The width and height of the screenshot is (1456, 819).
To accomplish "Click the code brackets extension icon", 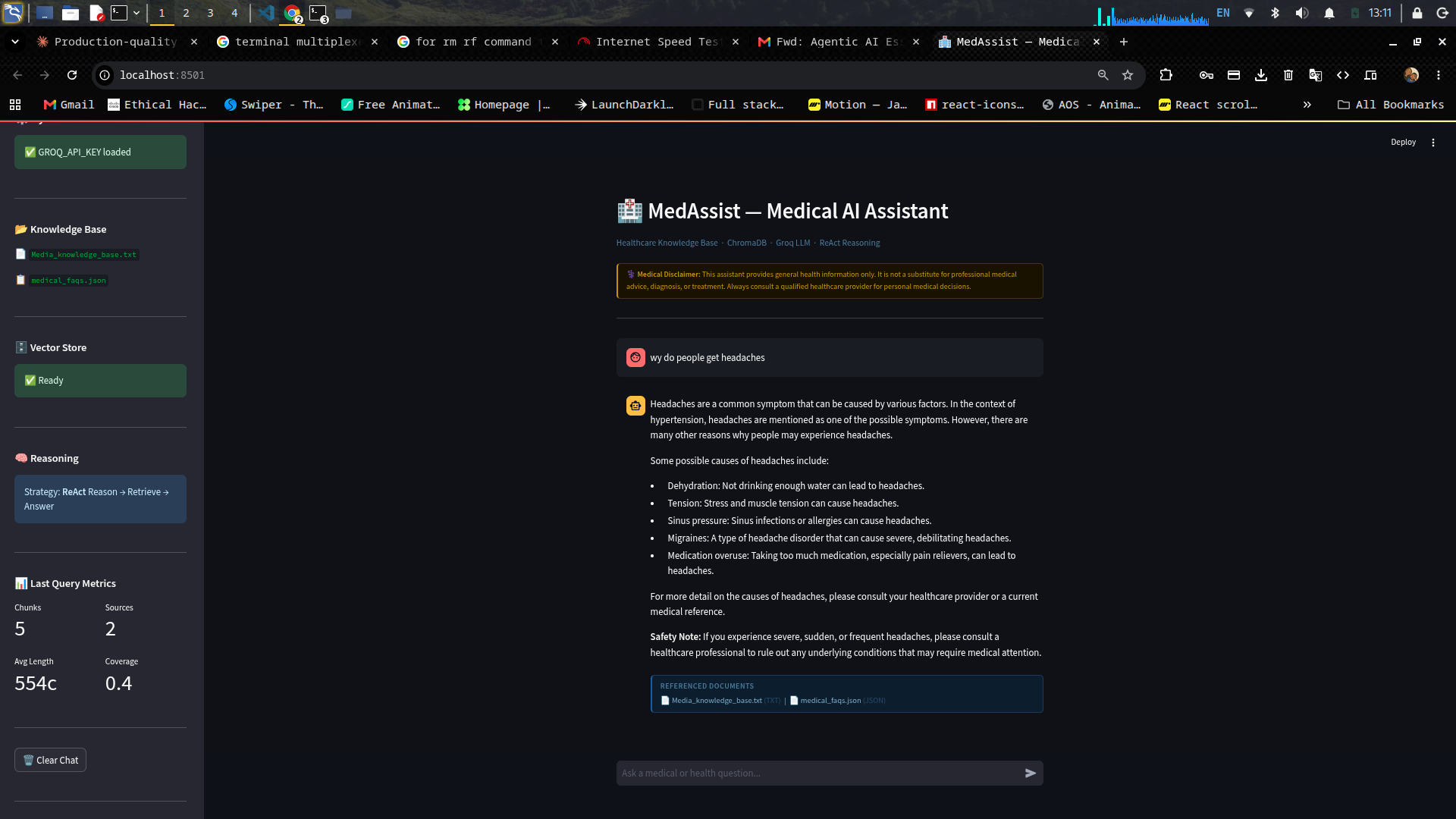I will (1342, 75).
